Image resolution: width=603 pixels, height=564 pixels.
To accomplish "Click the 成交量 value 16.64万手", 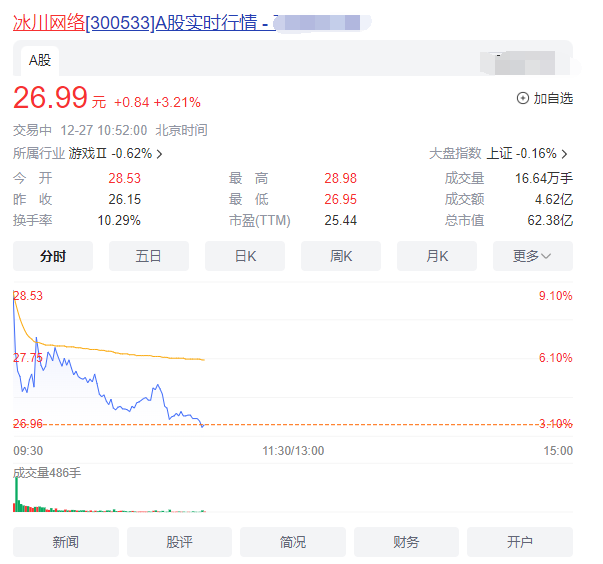I will (x=544, y=178).
